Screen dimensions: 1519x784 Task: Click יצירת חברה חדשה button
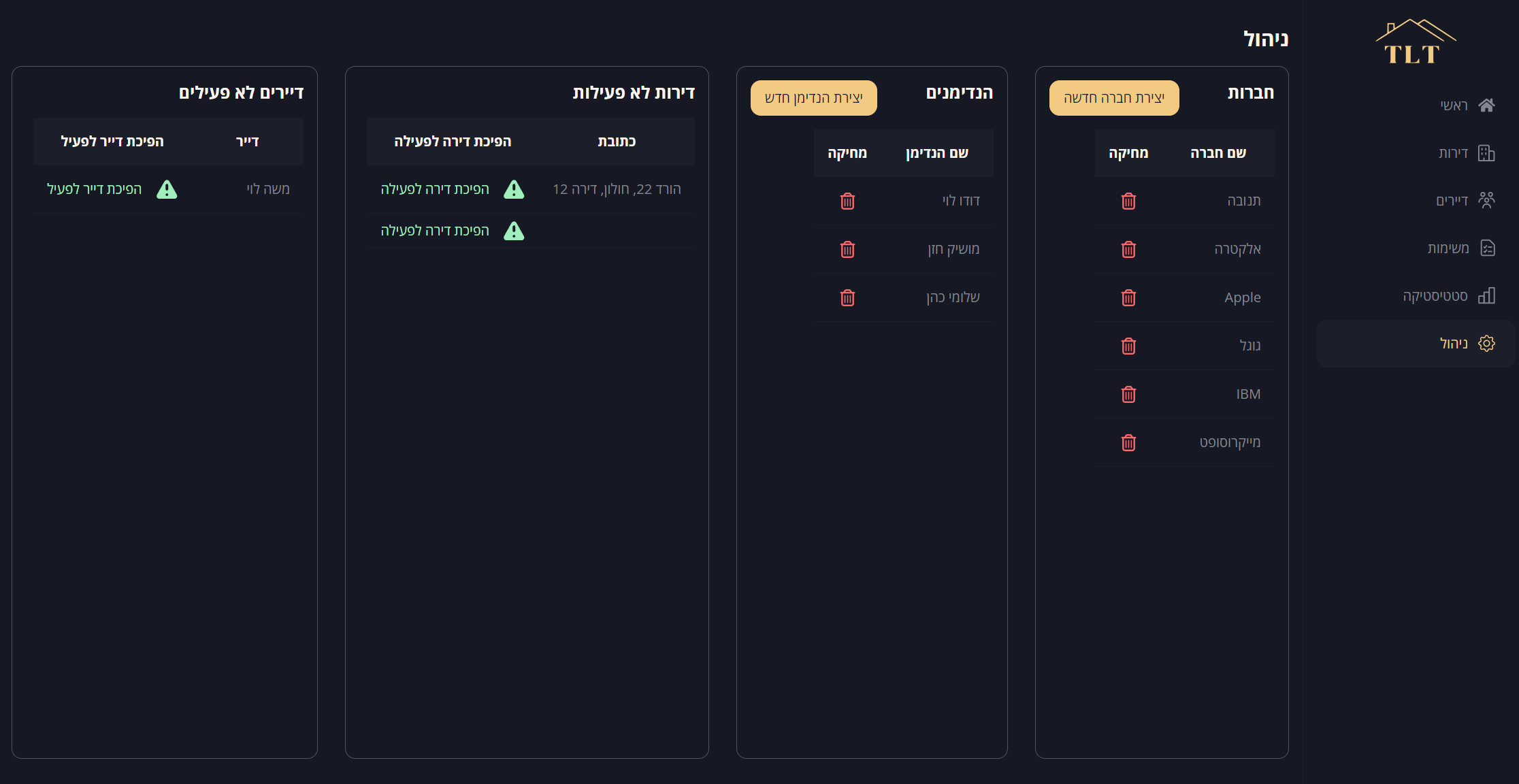(x=1114, y=98)
